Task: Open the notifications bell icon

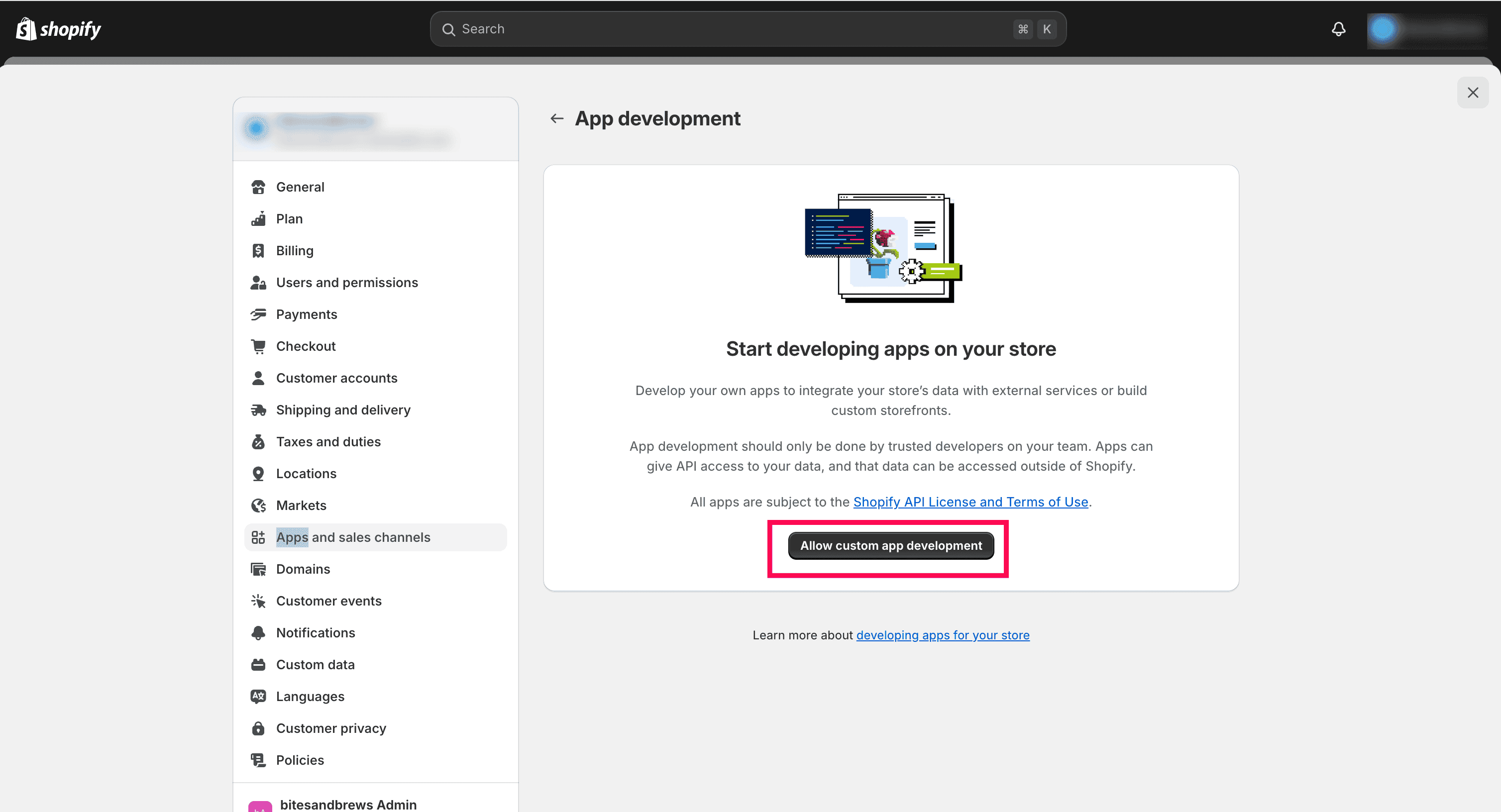Action: tap(1338, 29)
